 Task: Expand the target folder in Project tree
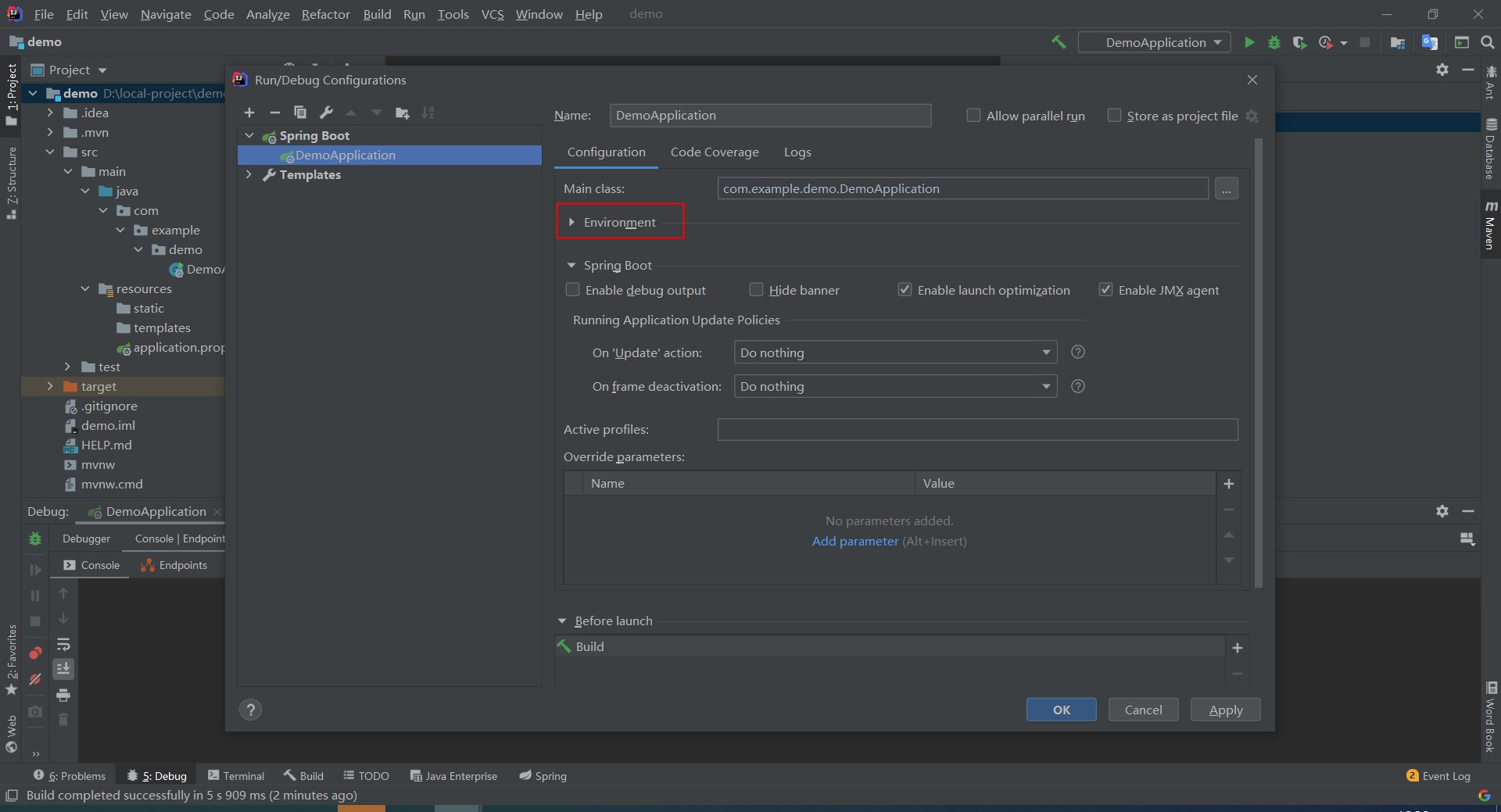(50, 386)
